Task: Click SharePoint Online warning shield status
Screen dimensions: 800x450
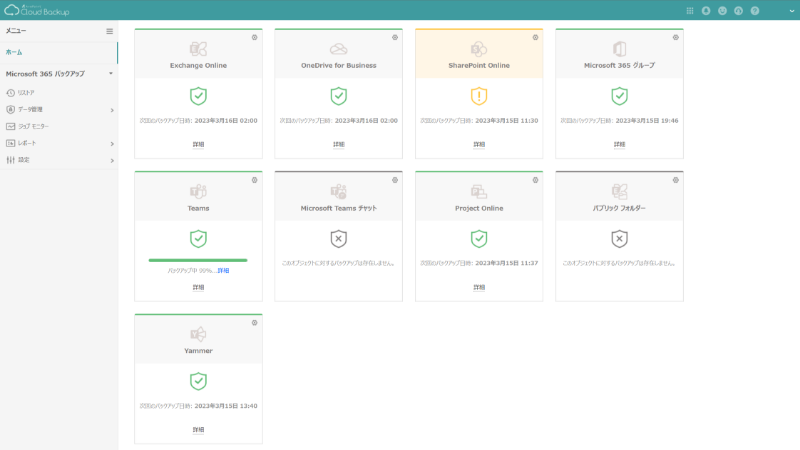Action: (479, 96)
